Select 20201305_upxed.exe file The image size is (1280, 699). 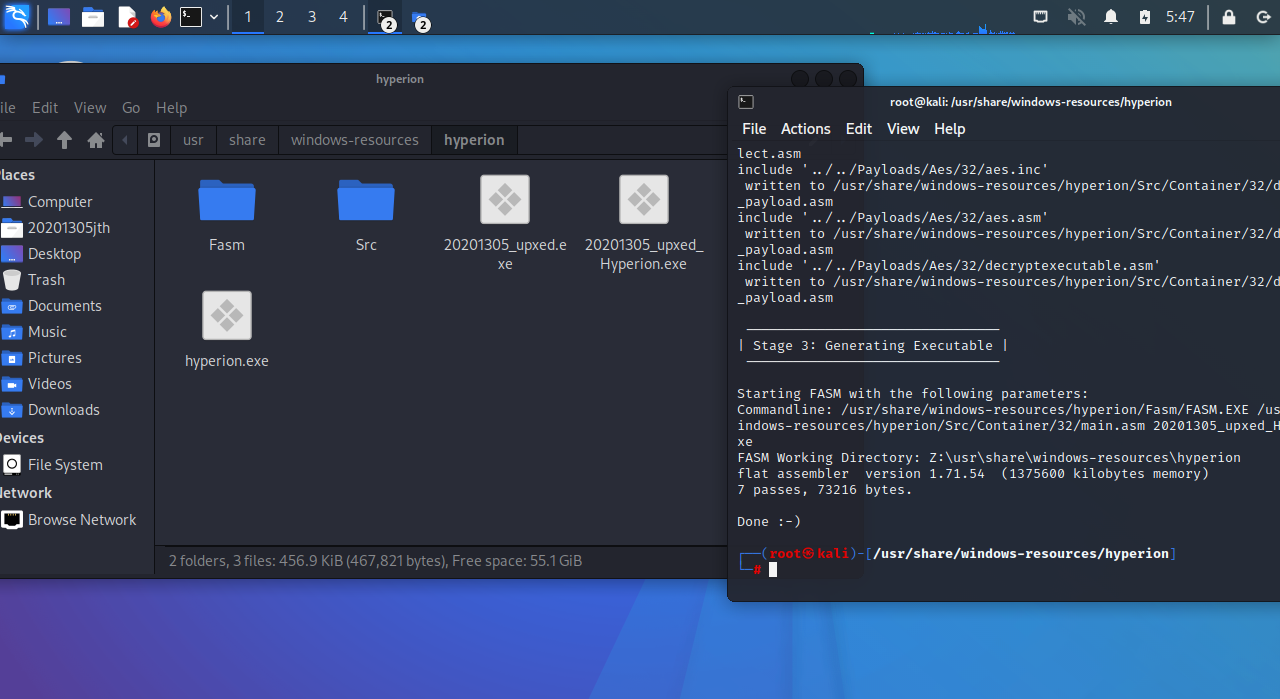click(x=505, y=222)
